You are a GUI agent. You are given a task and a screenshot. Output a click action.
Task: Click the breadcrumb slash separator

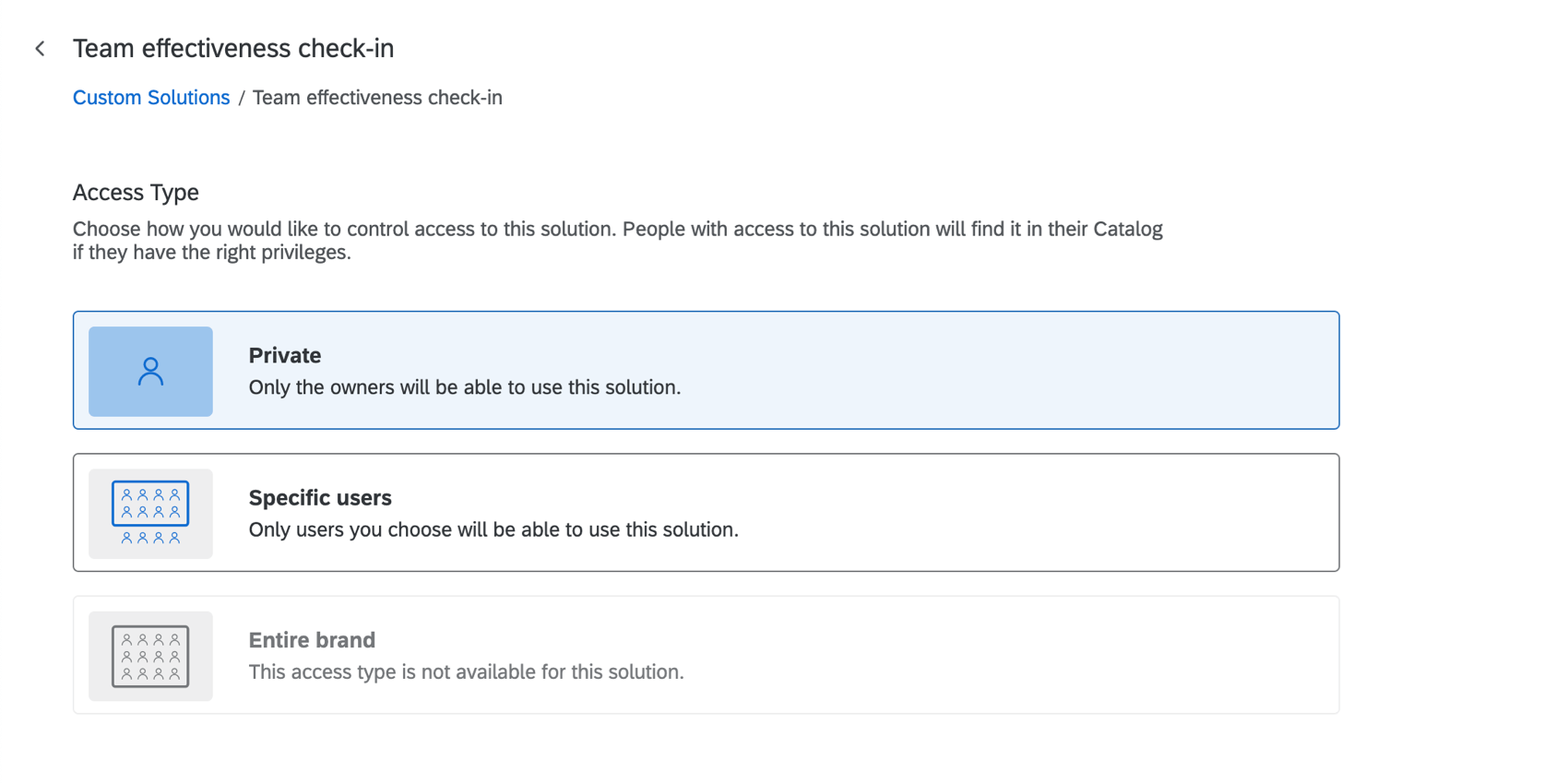[242, 98]
